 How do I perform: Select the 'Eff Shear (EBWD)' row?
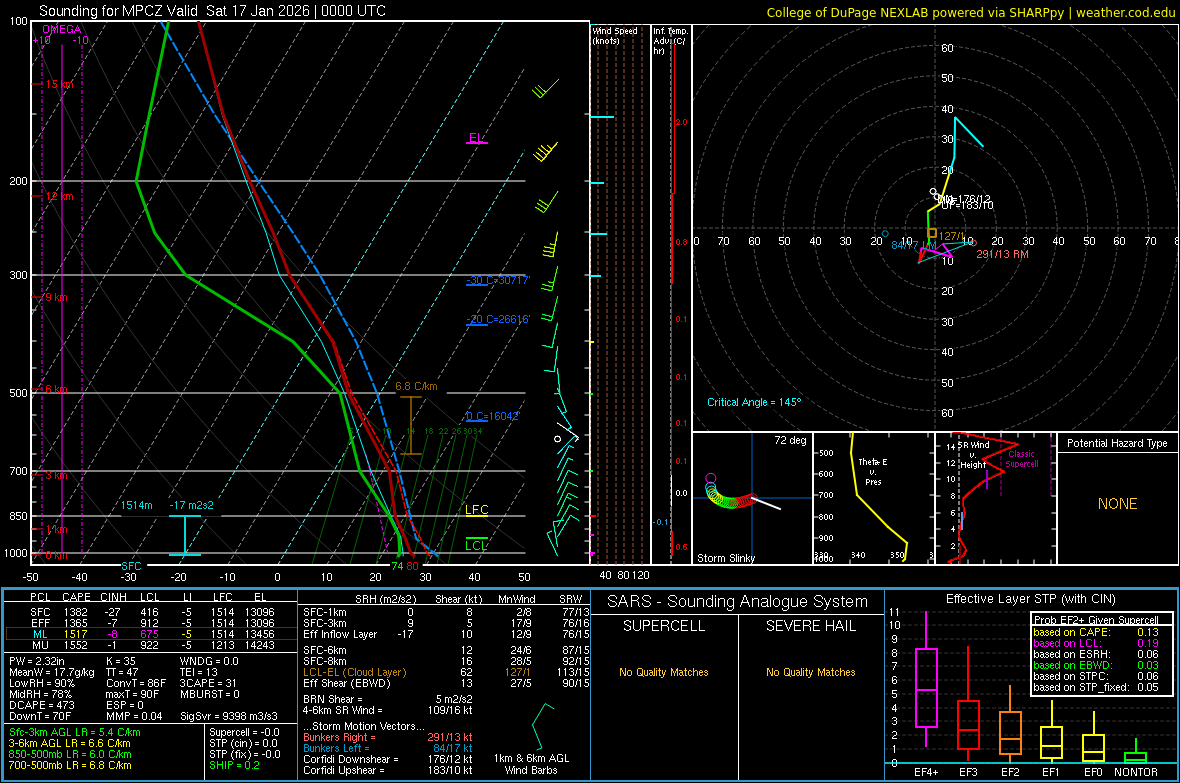(446, 683)
